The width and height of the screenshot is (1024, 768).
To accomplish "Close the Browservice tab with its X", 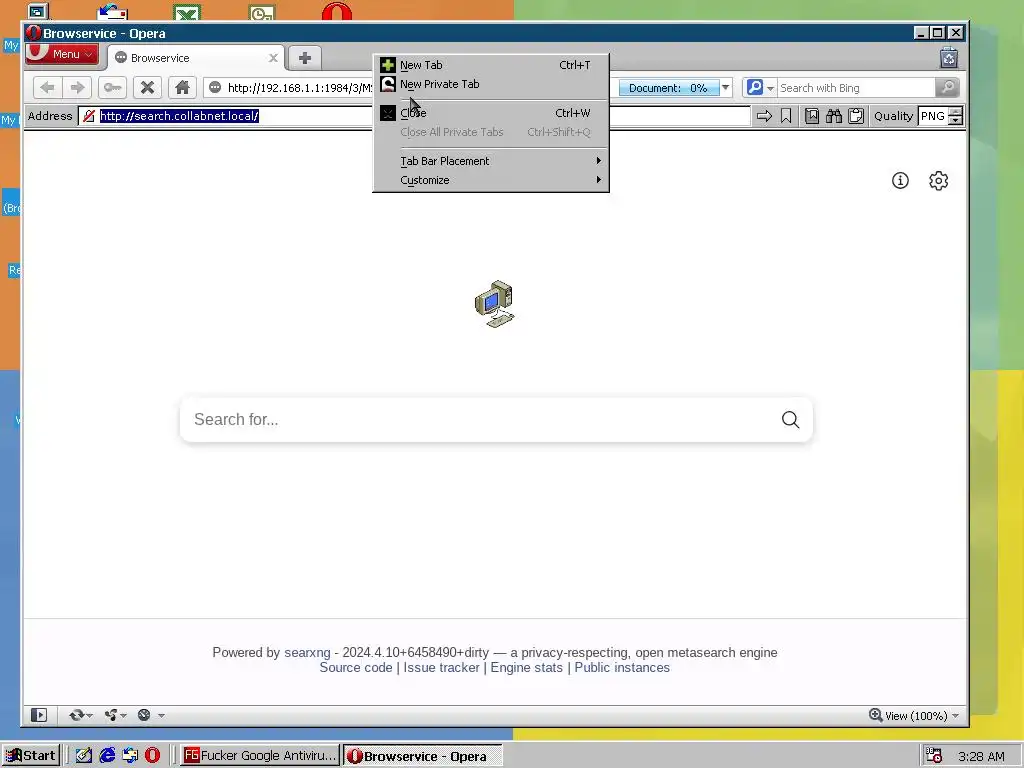I will tap(273, 58).
